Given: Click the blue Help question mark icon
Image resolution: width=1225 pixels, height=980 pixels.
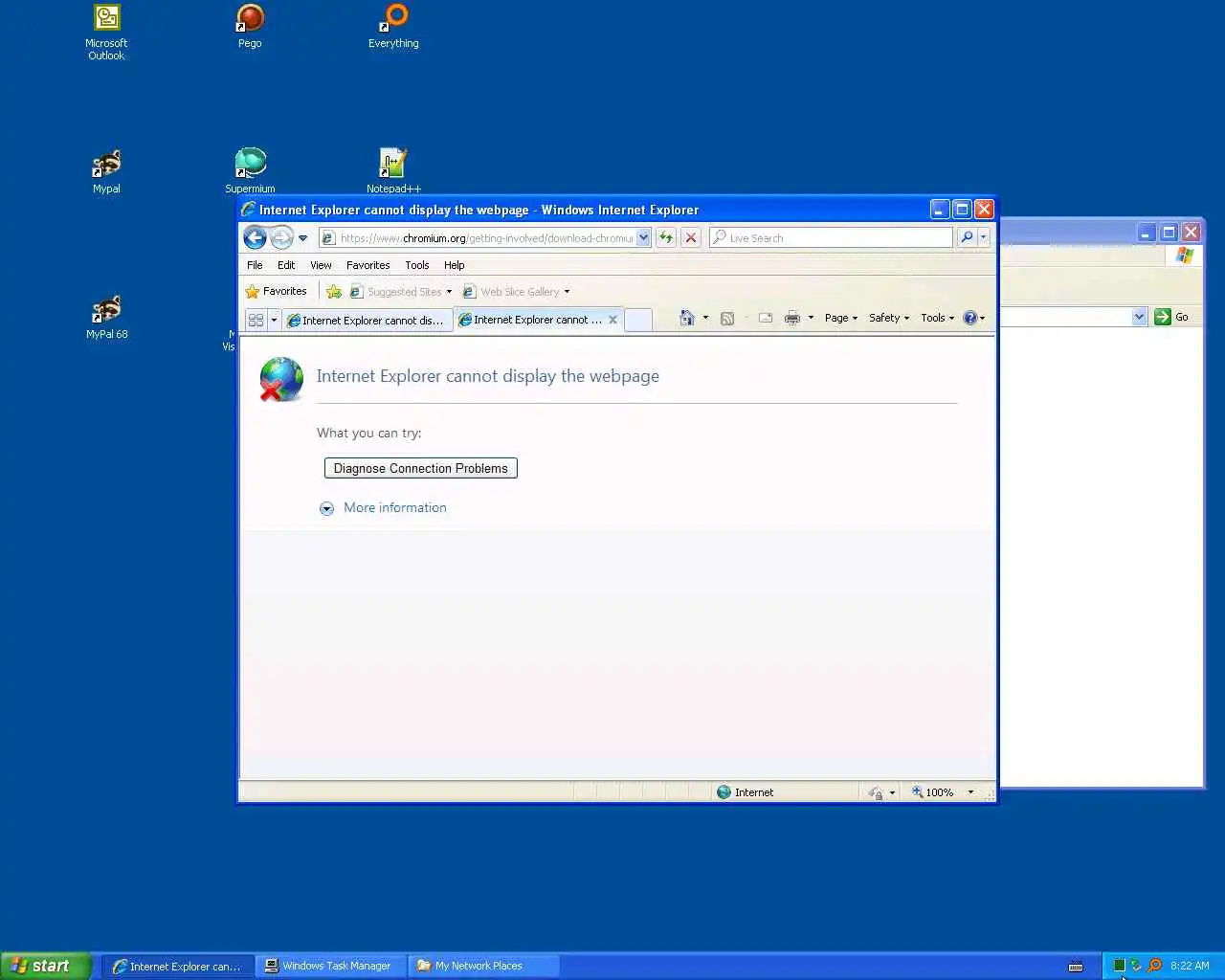Looking at the screenshot, I should [969, 318].
